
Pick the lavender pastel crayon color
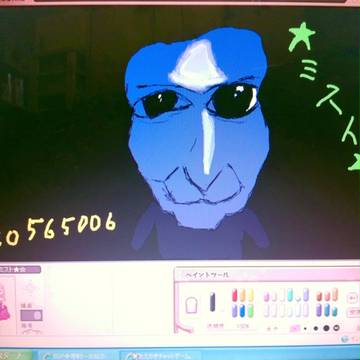[306, 295]
